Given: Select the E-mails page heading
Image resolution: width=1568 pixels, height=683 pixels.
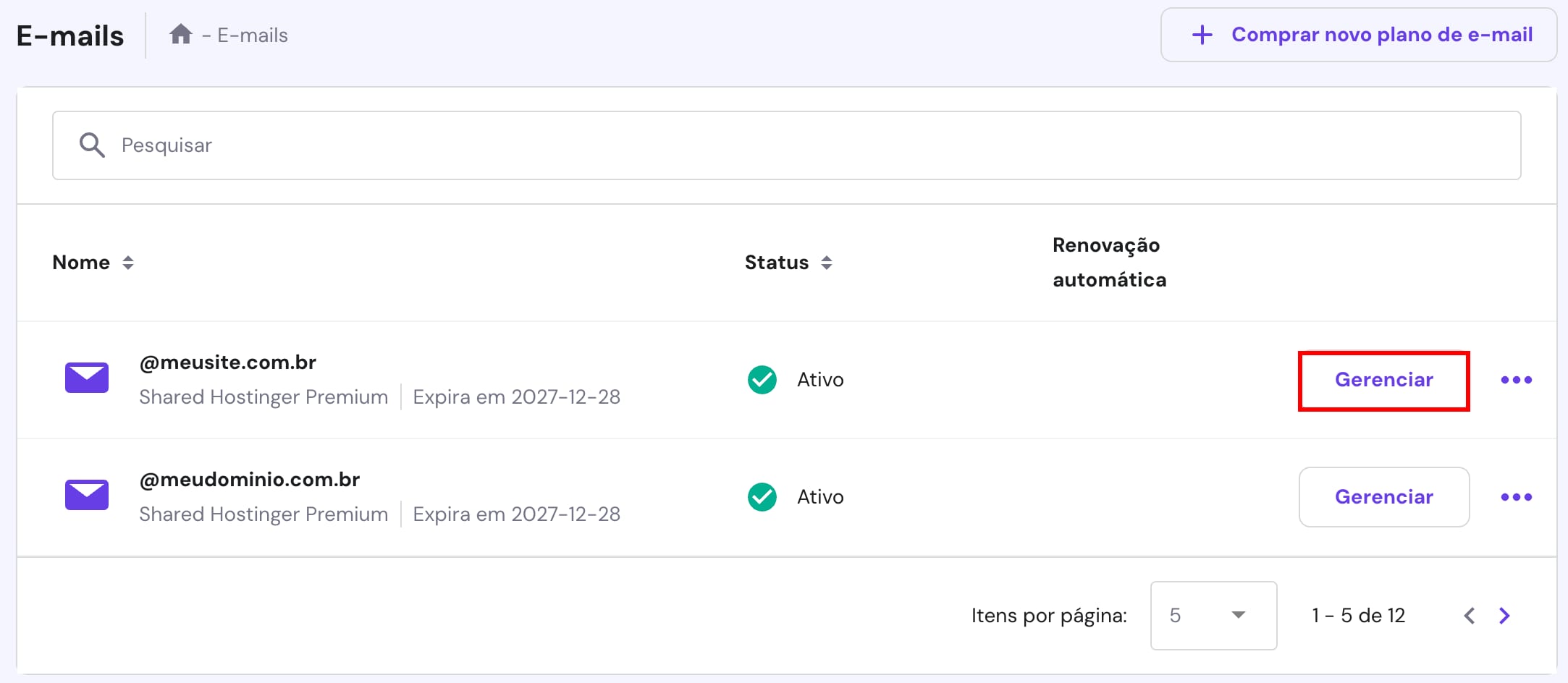Looking at the screenshot, I should tap(69, 33).
